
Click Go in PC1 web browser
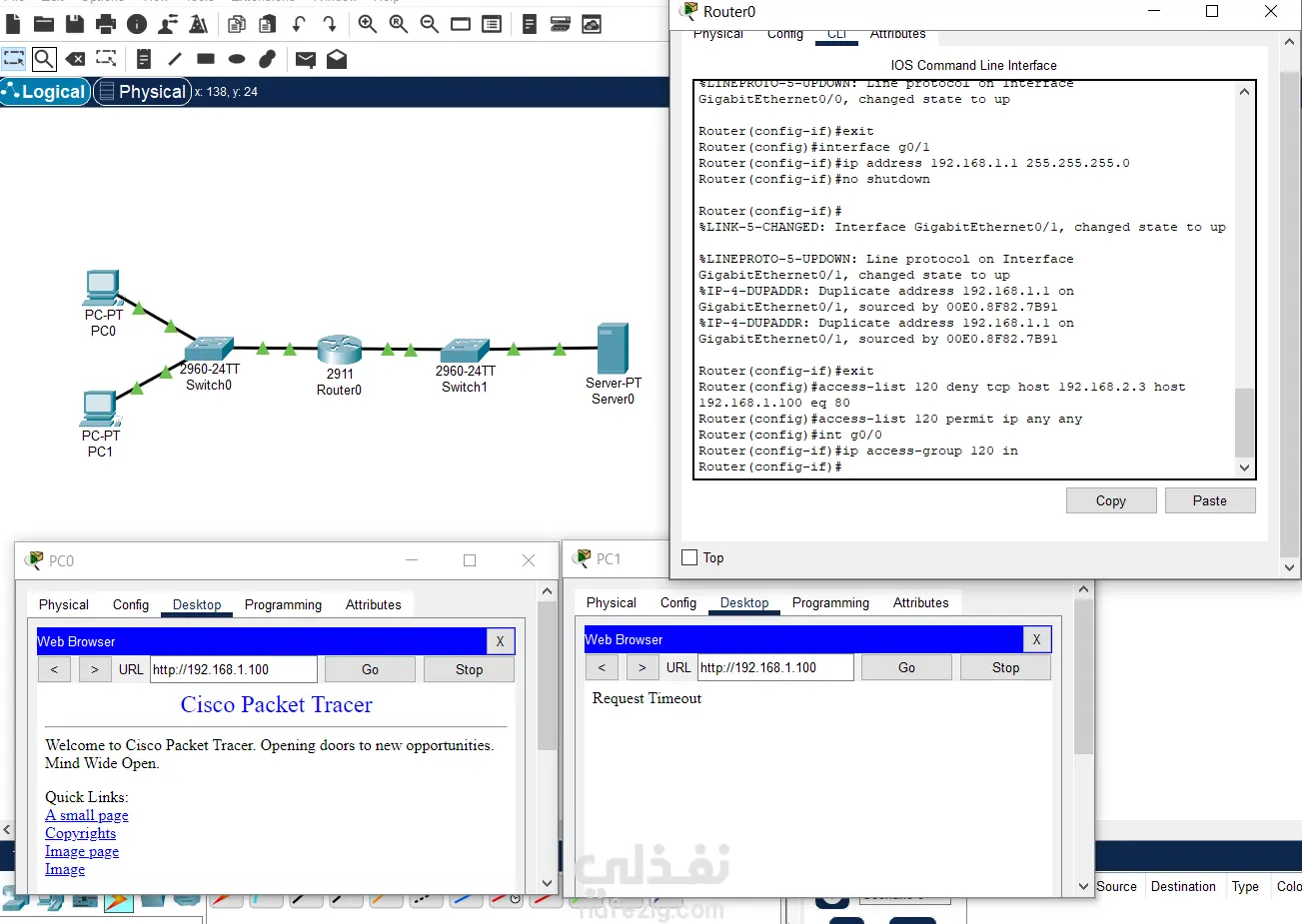click(907, 667)
